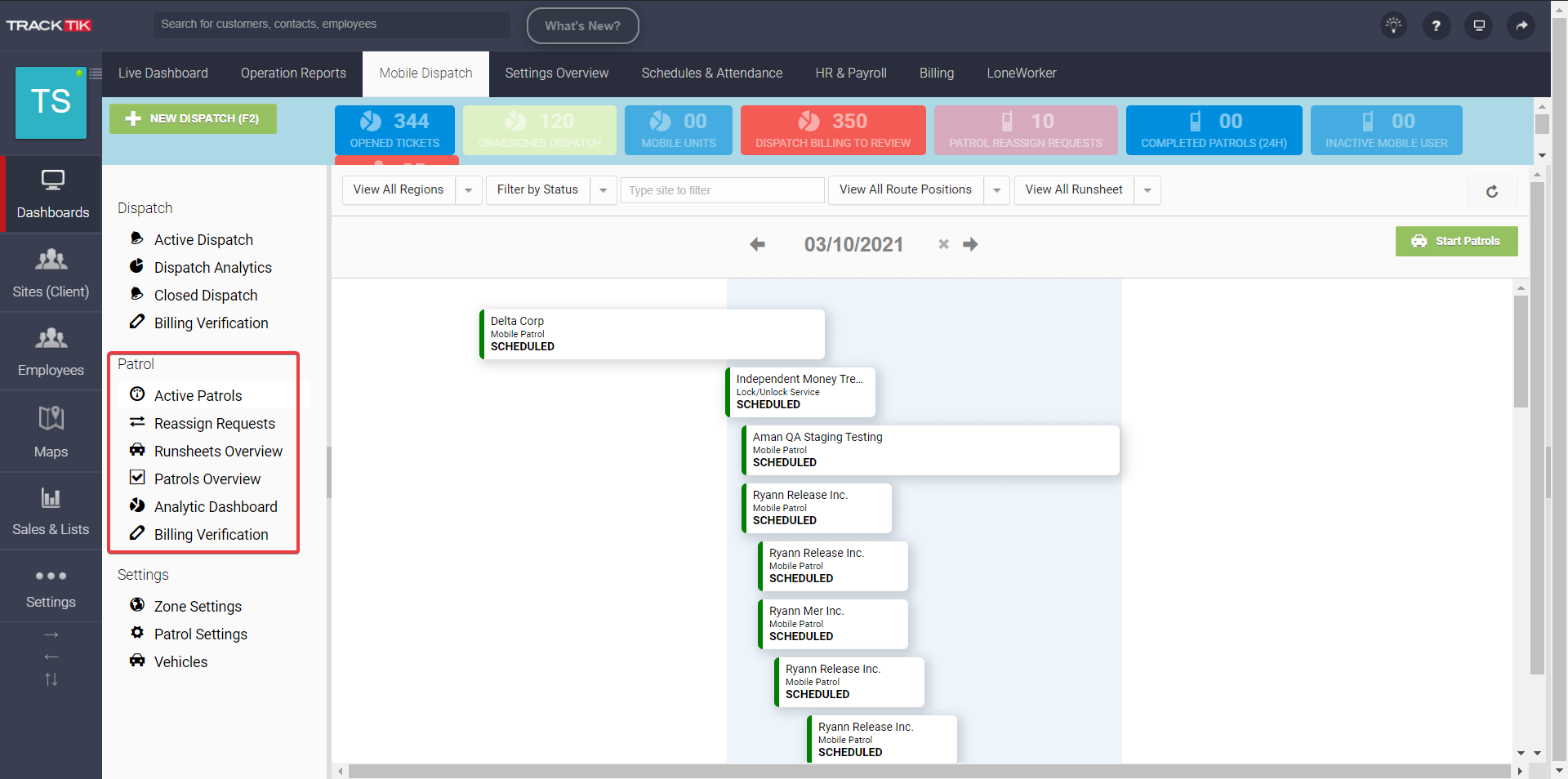Open Maps in left sidebar
This screenshot has height=779, width=1568.
(51, 430)
